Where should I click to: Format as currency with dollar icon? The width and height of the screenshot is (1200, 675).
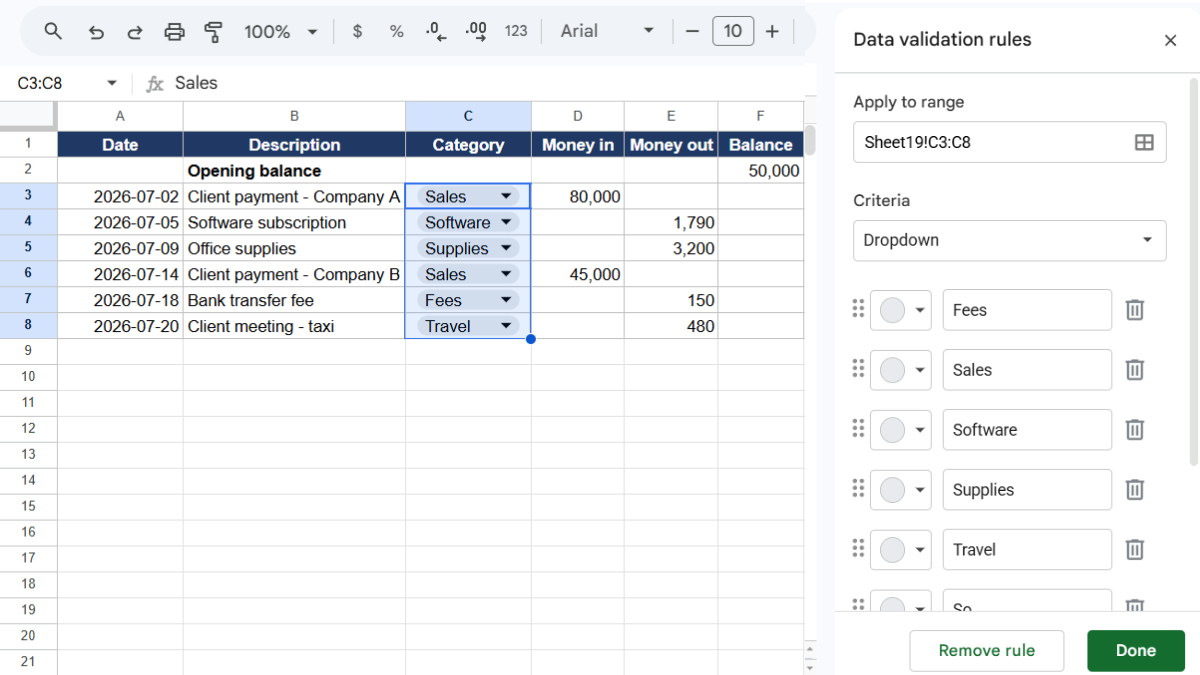point(357,31)
